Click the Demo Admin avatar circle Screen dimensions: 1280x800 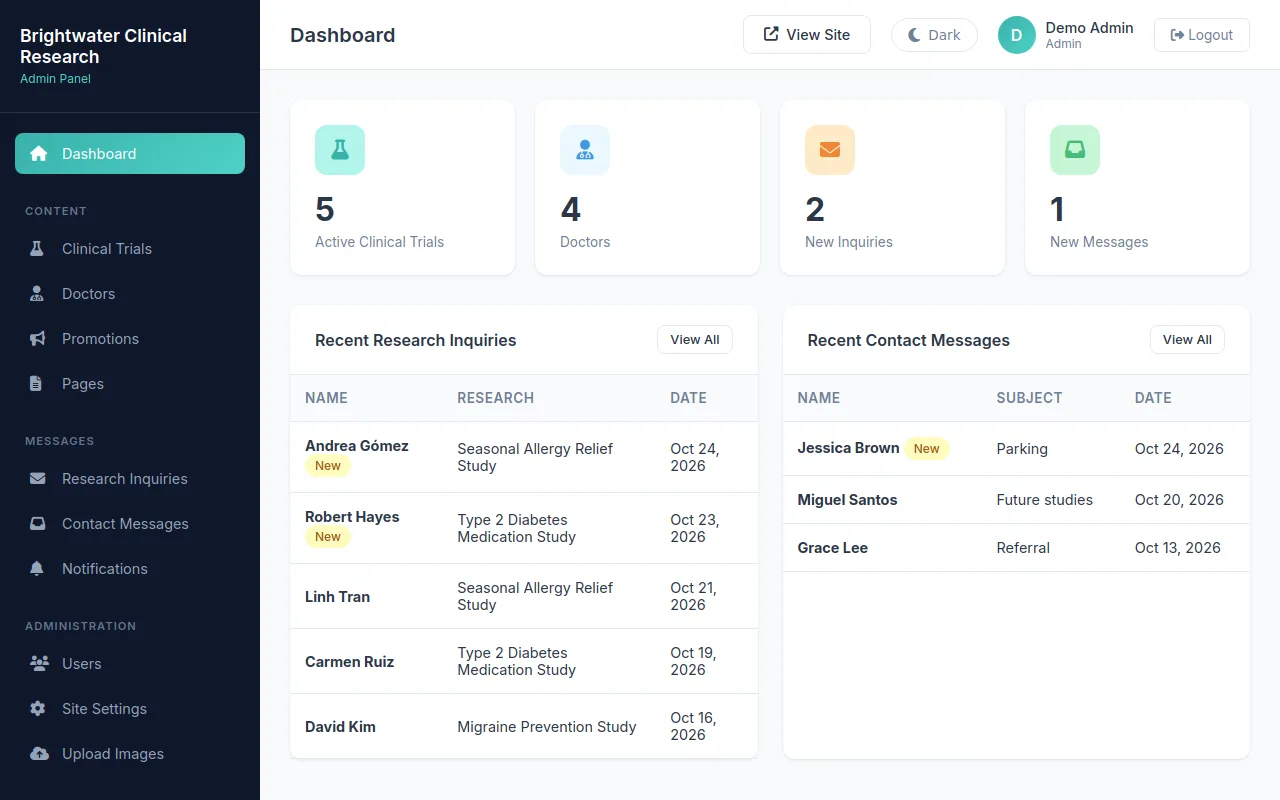pyautogui.click(x=1017, y=35)
